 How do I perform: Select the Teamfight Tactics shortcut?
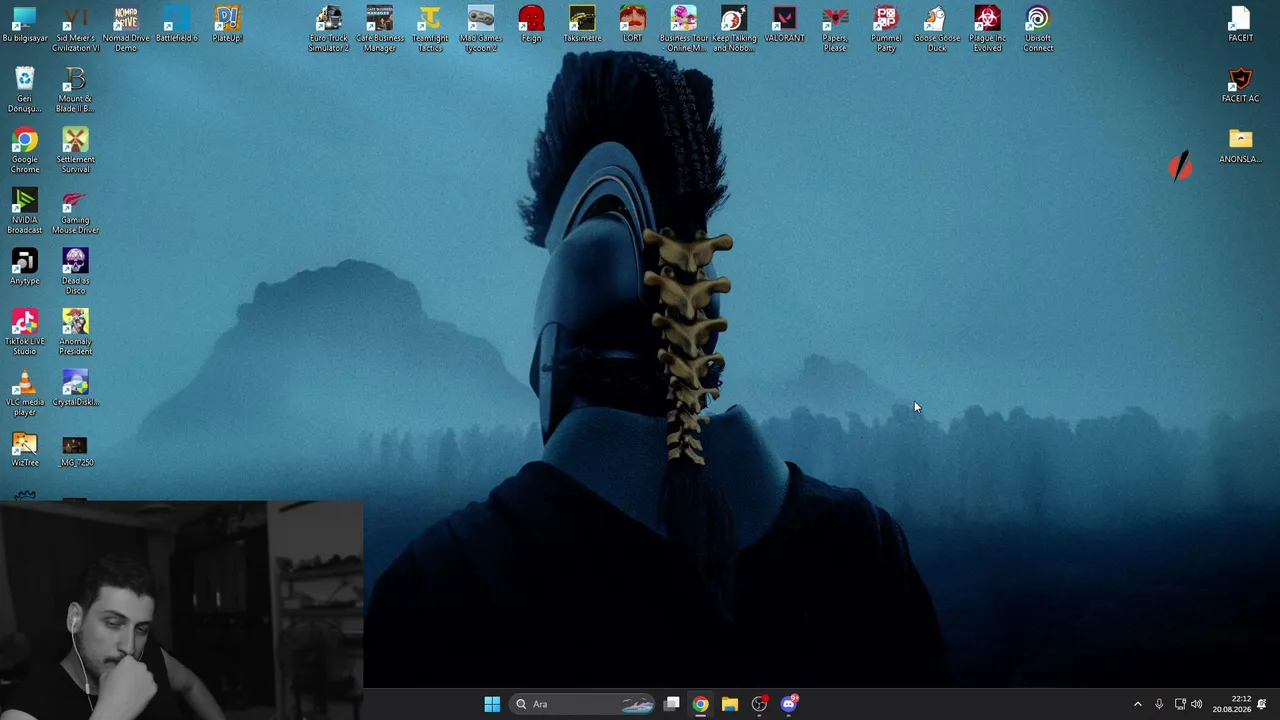(x=430, y=28)
